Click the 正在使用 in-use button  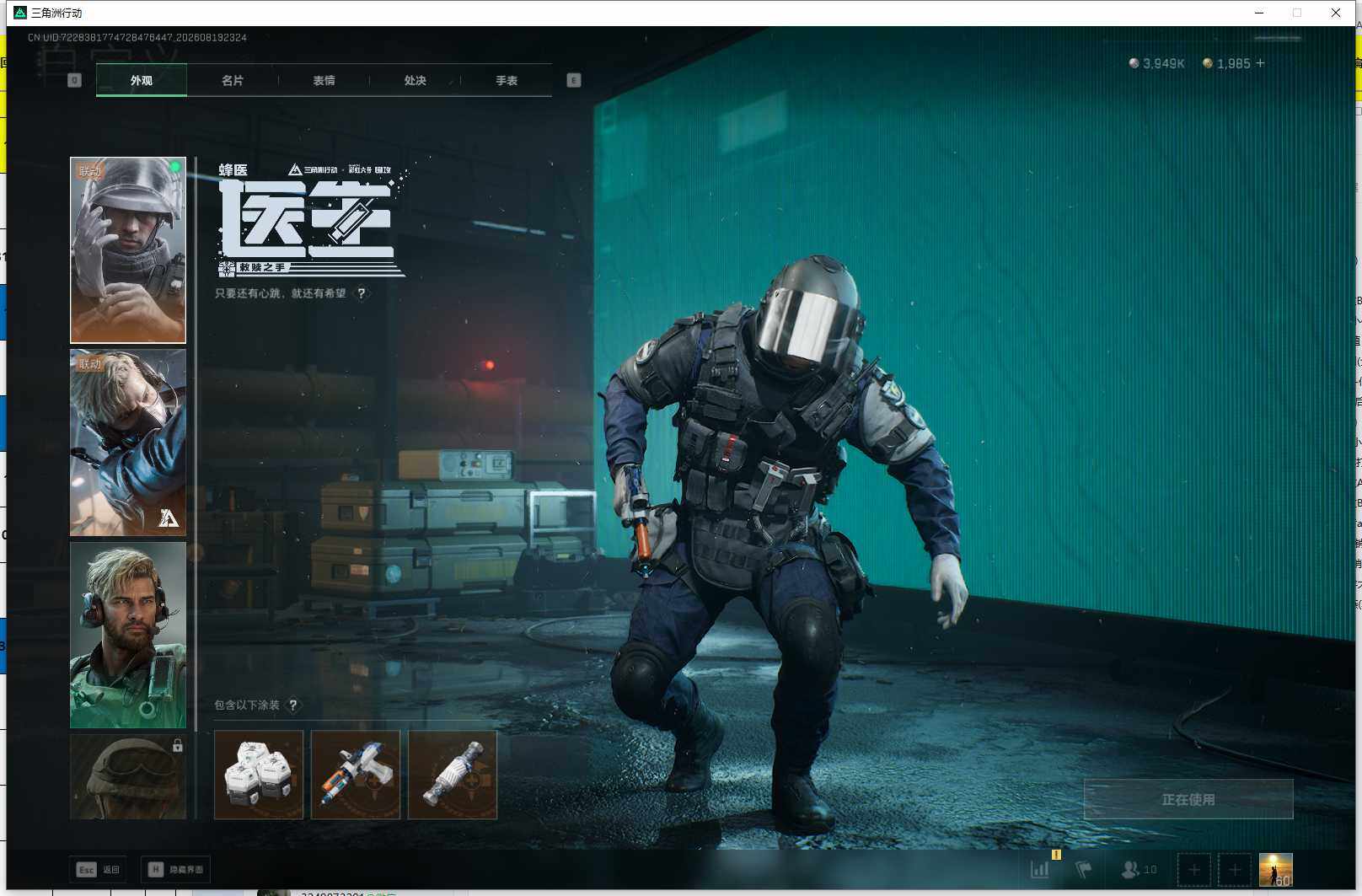click(x=1188, y=799)
